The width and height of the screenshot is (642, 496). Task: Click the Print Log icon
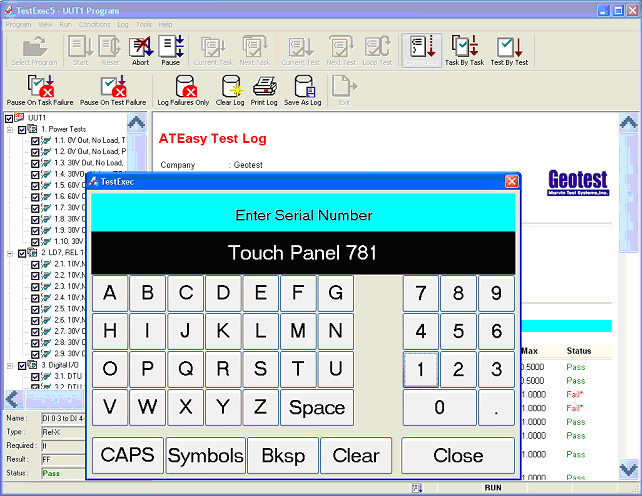click(x=264, y=90)
